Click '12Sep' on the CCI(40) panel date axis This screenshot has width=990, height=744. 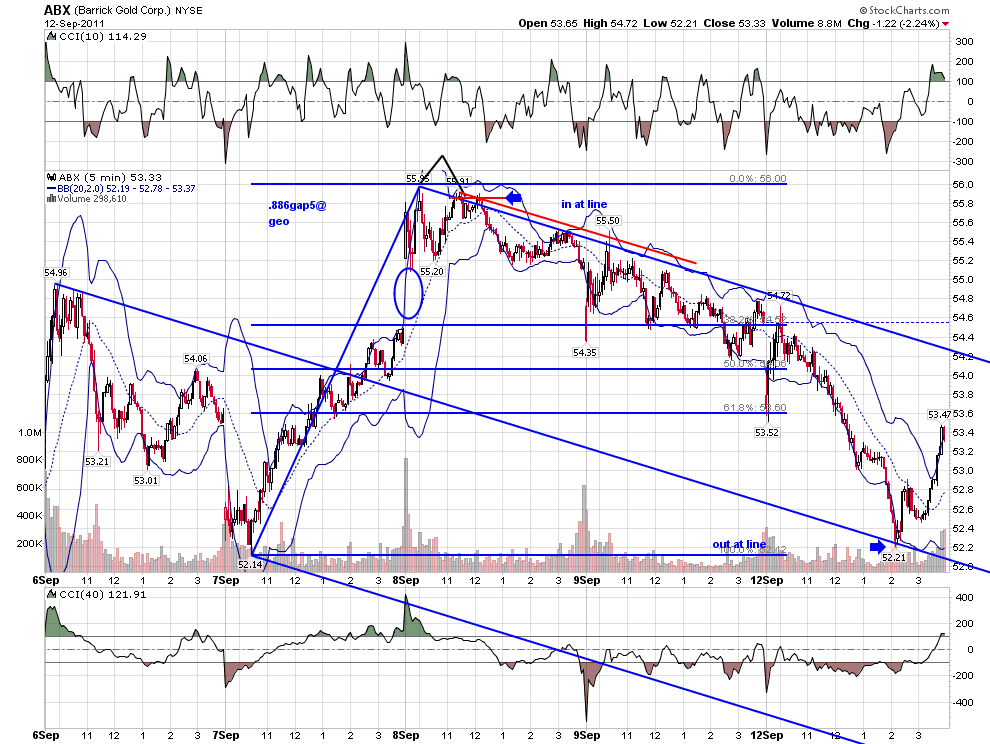(766, 735)
